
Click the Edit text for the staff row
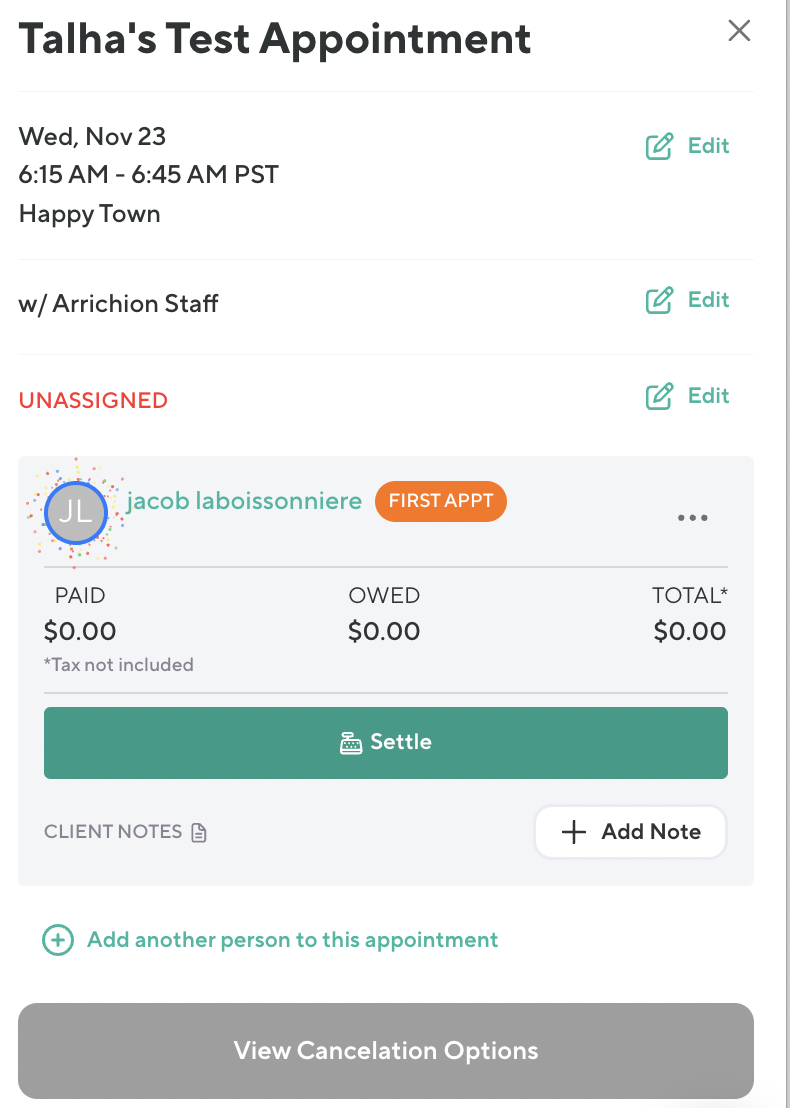tap(709, 300)
